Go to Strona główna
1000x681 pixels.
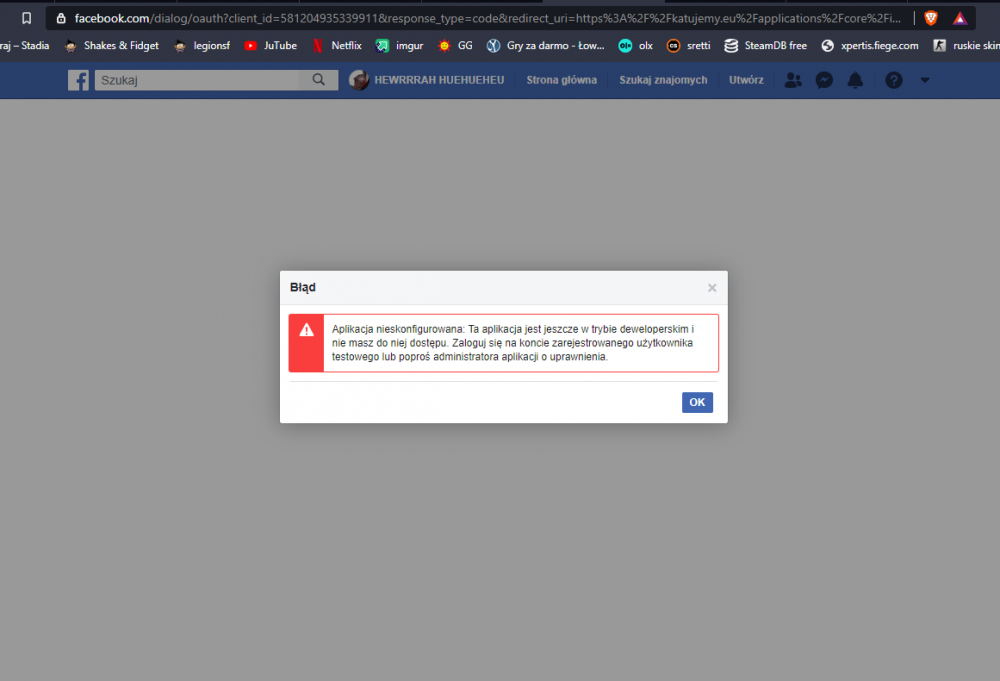tap(561, 80)
